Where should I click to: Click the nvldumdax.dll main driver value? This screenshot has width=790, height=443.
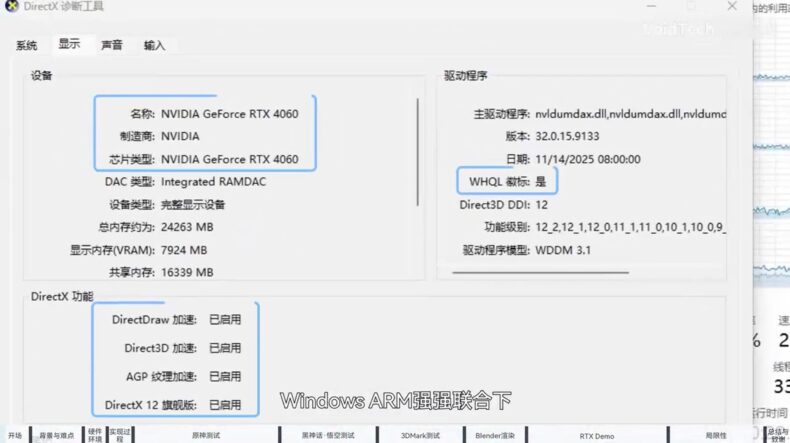pos(630,114)
